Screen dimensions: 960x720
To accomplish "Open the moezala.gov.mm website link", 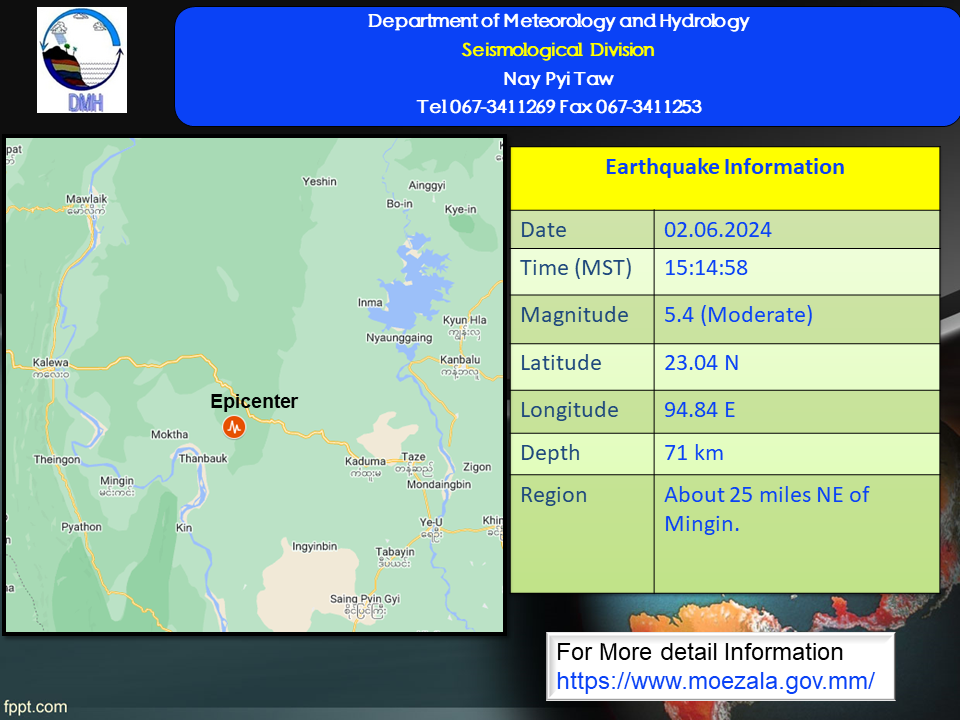I will [715, 681].
